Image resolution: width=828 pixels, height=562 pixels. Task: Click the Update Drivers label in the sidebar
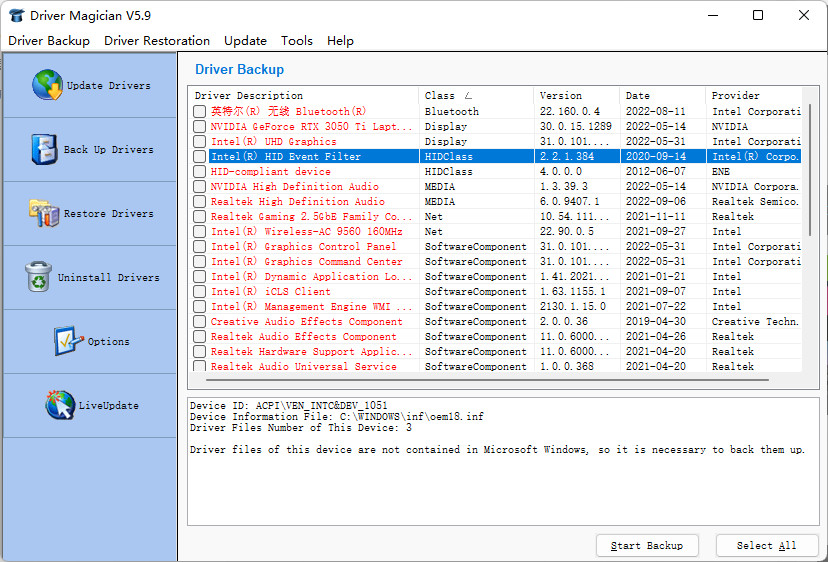[x=108, y=86]
